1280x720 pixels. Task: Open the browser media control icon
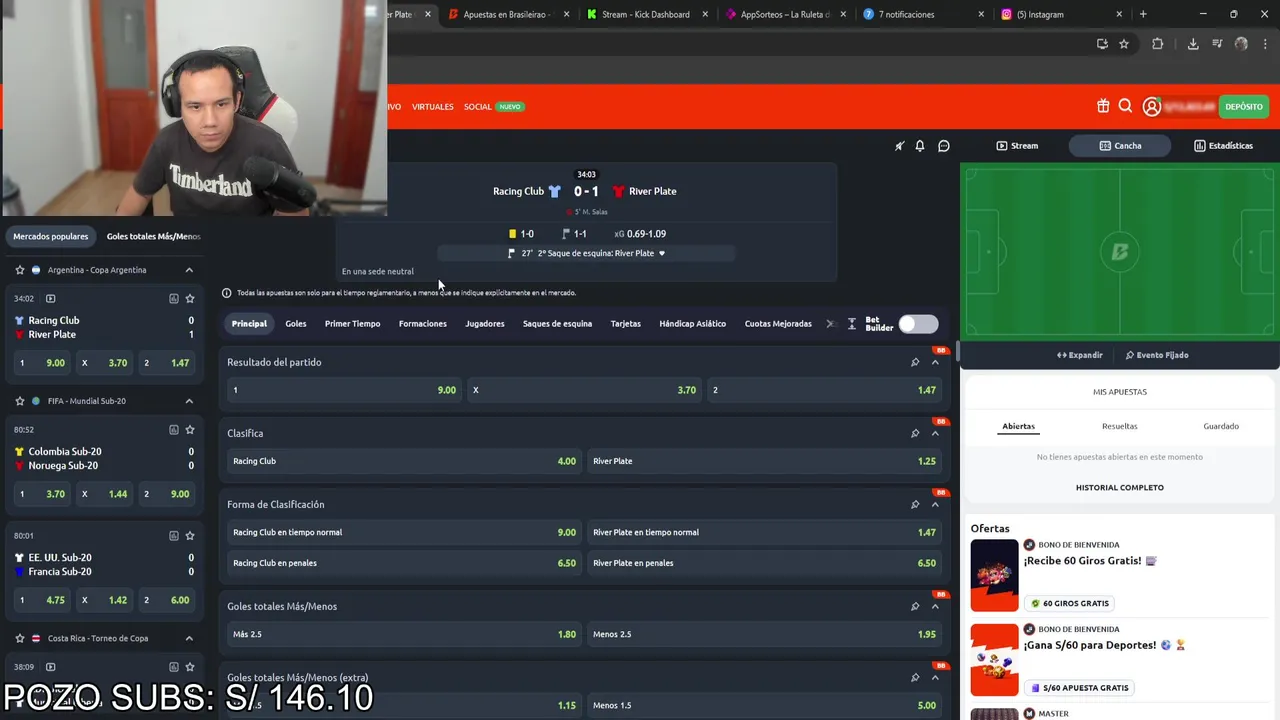(1217, 44)
